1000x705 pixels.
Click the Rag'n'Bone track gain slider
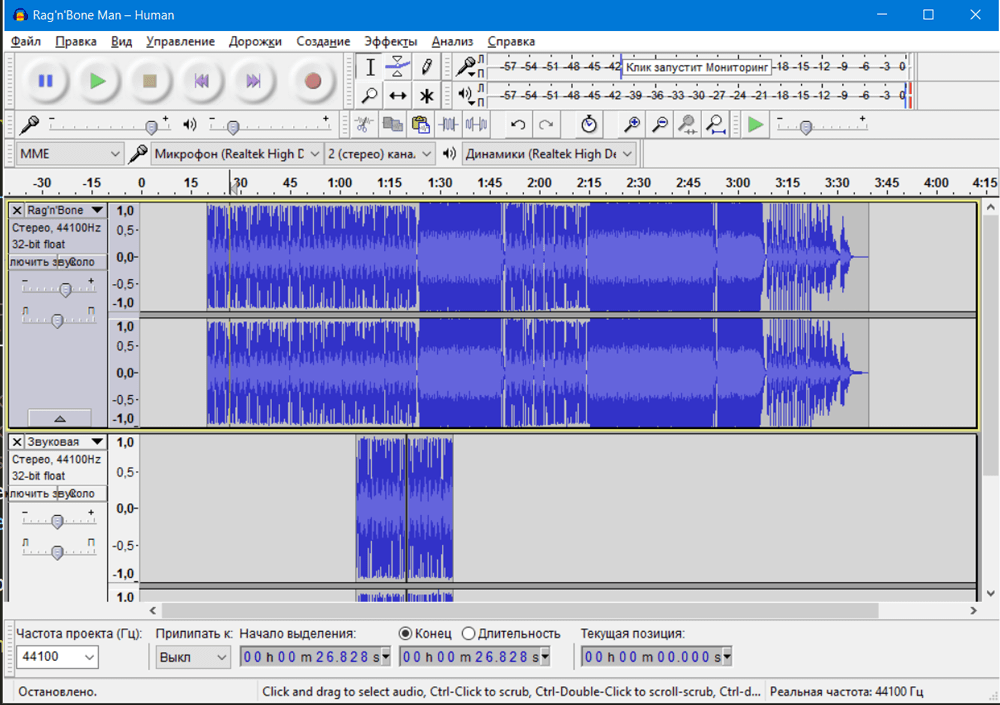pyautogui.click(x=65, y=290)
